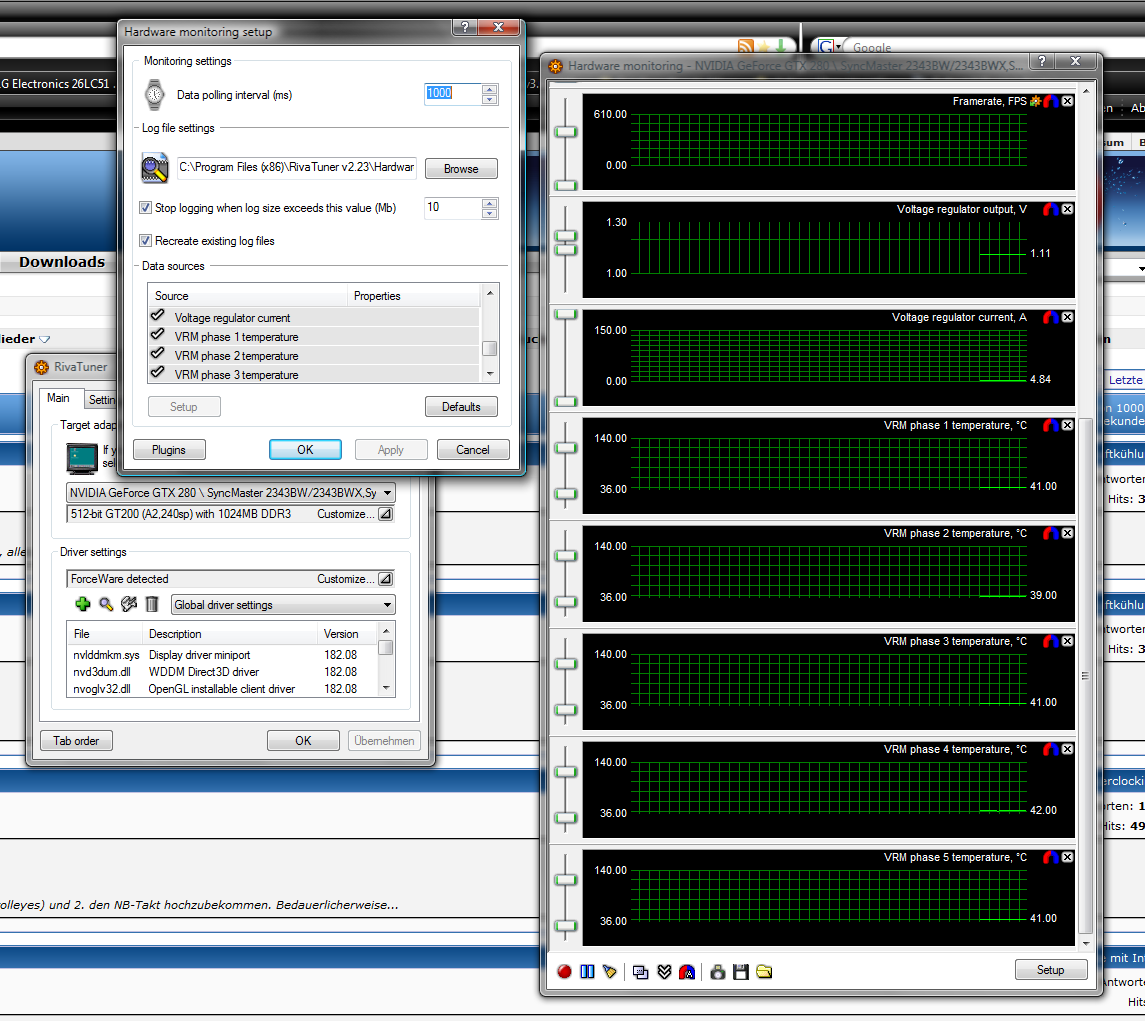
Task: Click the magnet icon on VRM phase 3 graph
Action: [1051, 642]
